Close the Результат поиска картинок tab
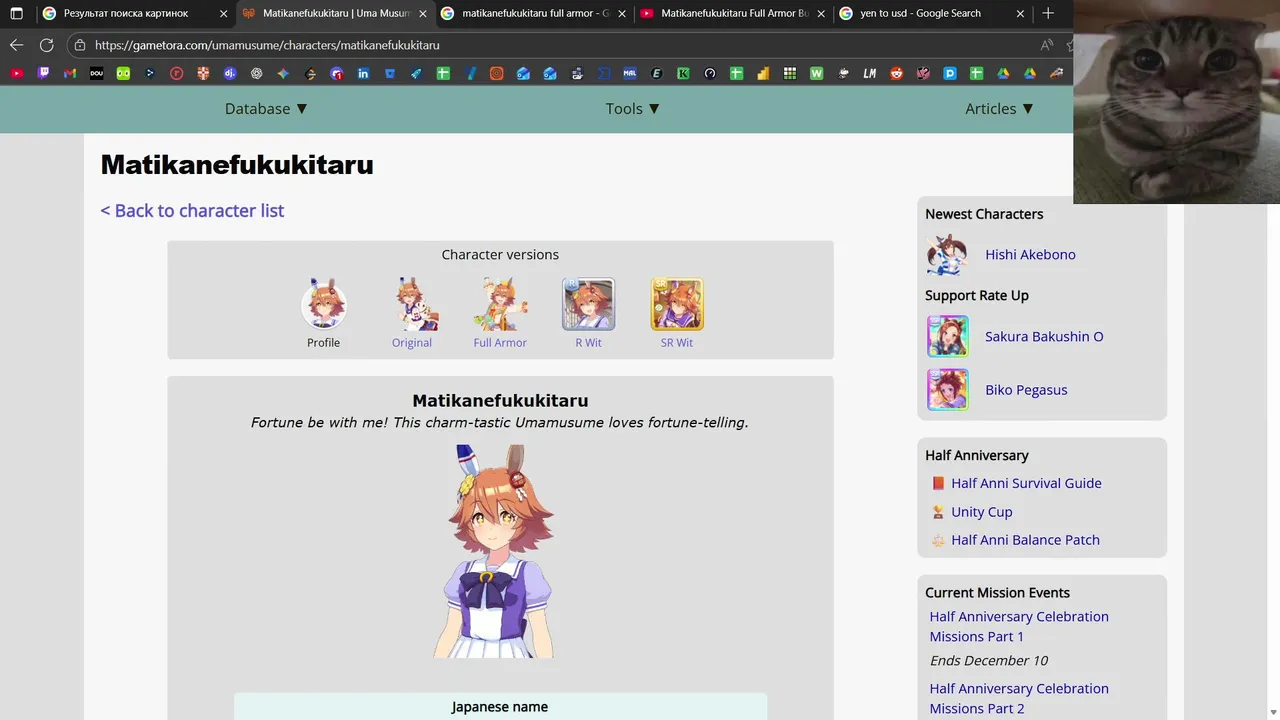The height and width of the screenshot is (720, 1280). pyautogui.click(x=223, y=13)
